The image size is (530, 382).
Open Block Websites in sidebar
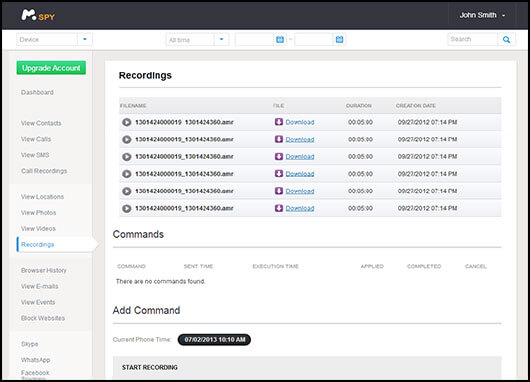(x=43, y=318)
